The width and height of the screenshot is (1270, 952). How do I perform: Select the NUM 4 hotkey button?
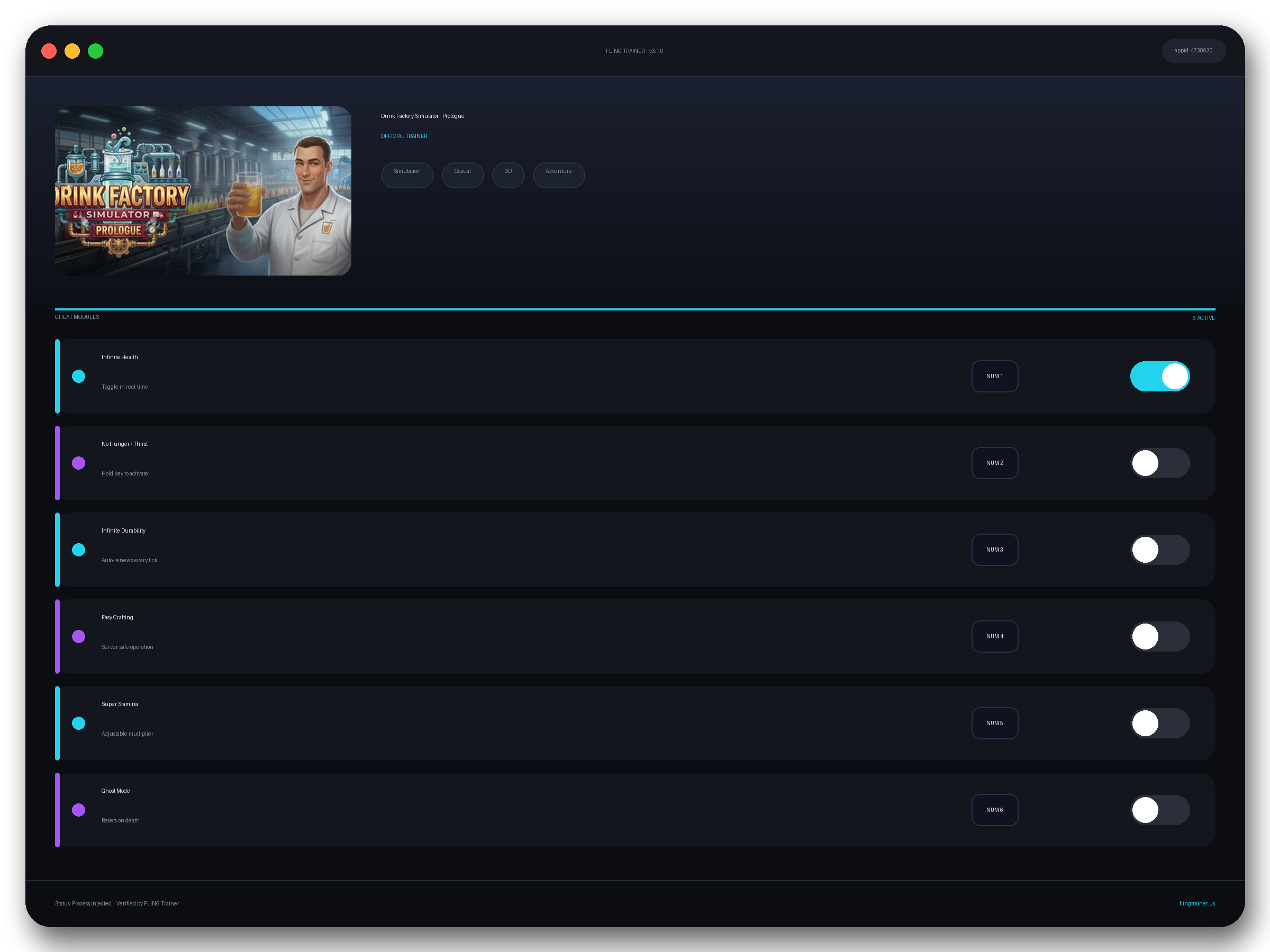click(994, 636)
